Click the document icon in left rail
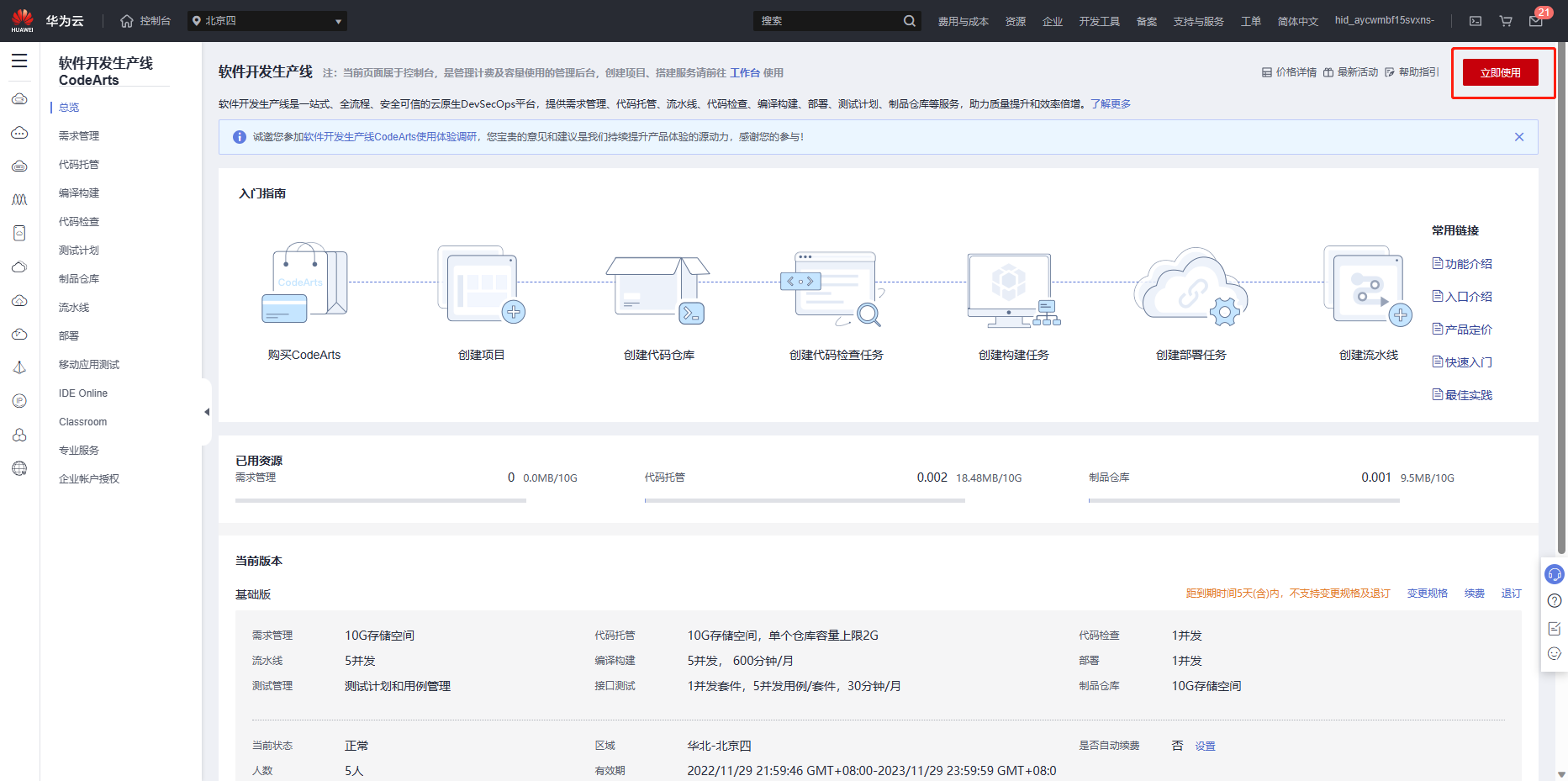The height and width of the screenshot is (781, 1568). tap(19, 233)
